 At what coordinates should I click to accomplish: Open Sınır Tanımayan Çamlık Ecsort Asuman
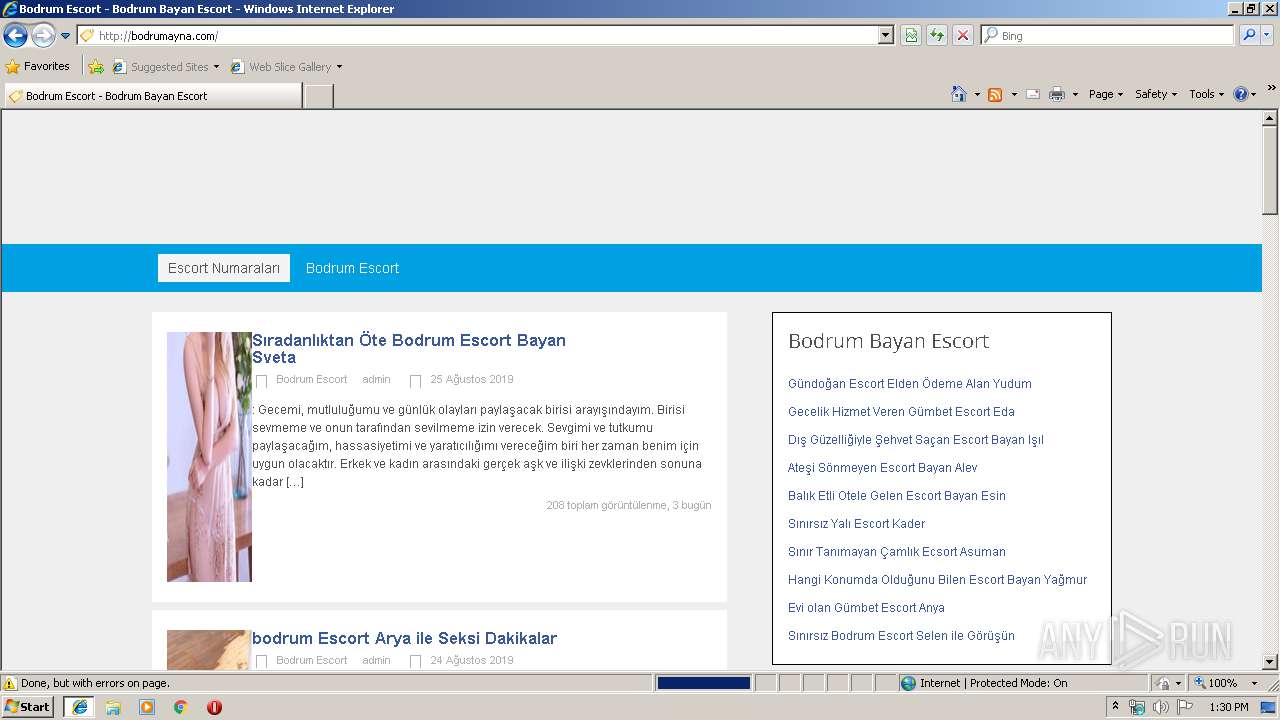(x=896, y=552)
